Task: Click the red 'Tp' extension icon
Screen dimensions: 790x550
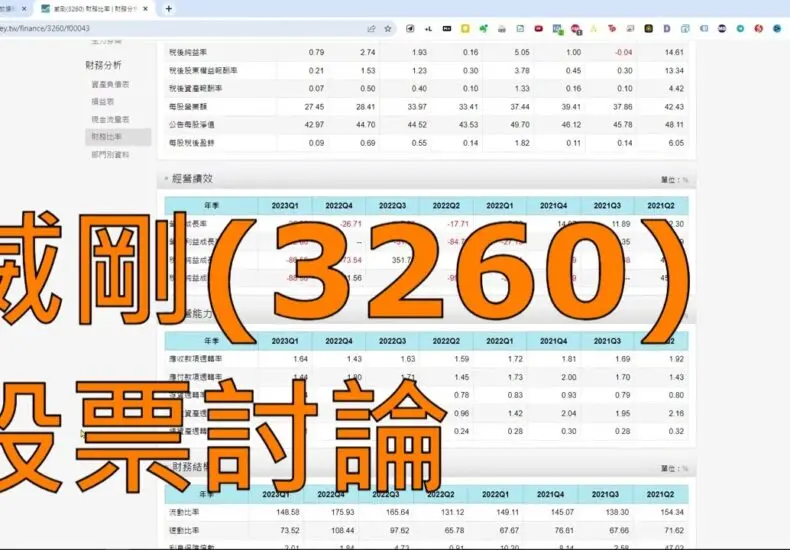Action: 612,29
